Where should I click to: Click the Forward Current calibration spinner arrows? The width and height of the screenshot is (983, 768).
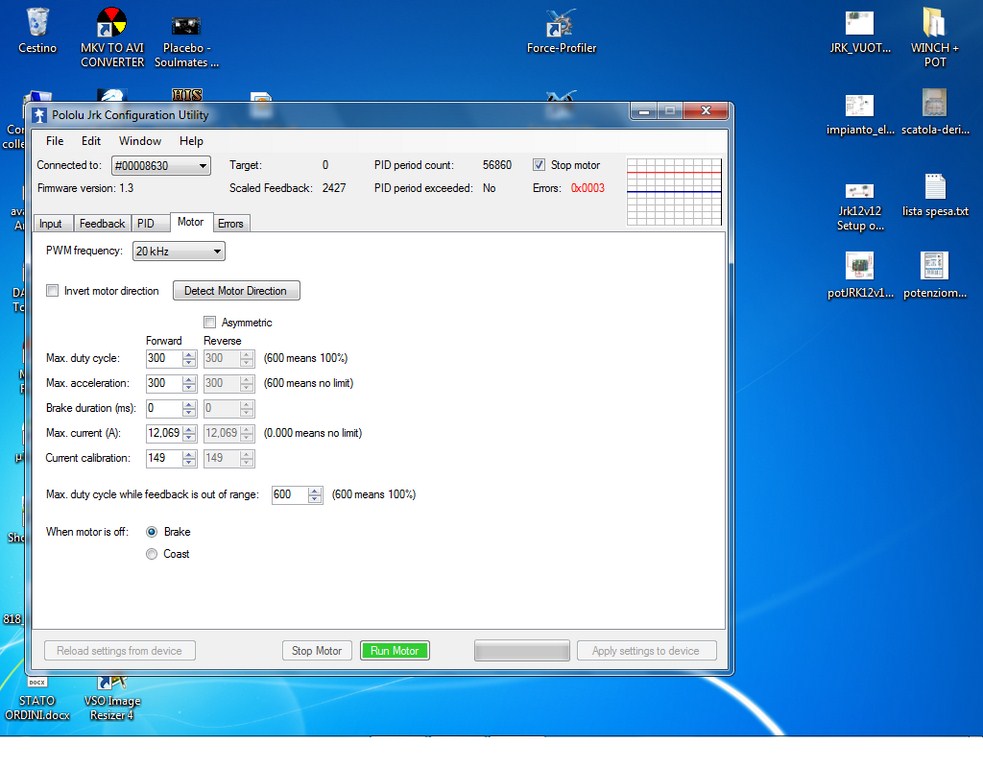pyautogui.click(x=189, y=458)
